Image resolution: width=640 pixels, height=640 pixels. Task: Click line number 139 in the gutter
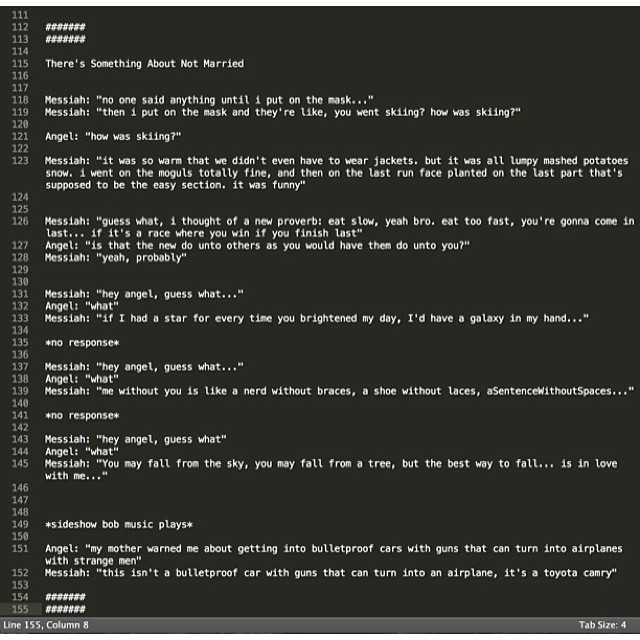tap(20, 391)
